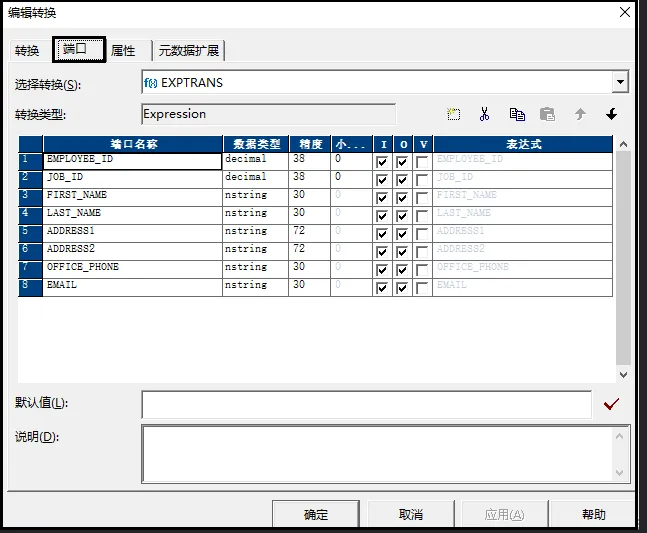Click the f(x) icon beside EXPTRANS
The height and width of the screenshot is (533, 647).
150,83
